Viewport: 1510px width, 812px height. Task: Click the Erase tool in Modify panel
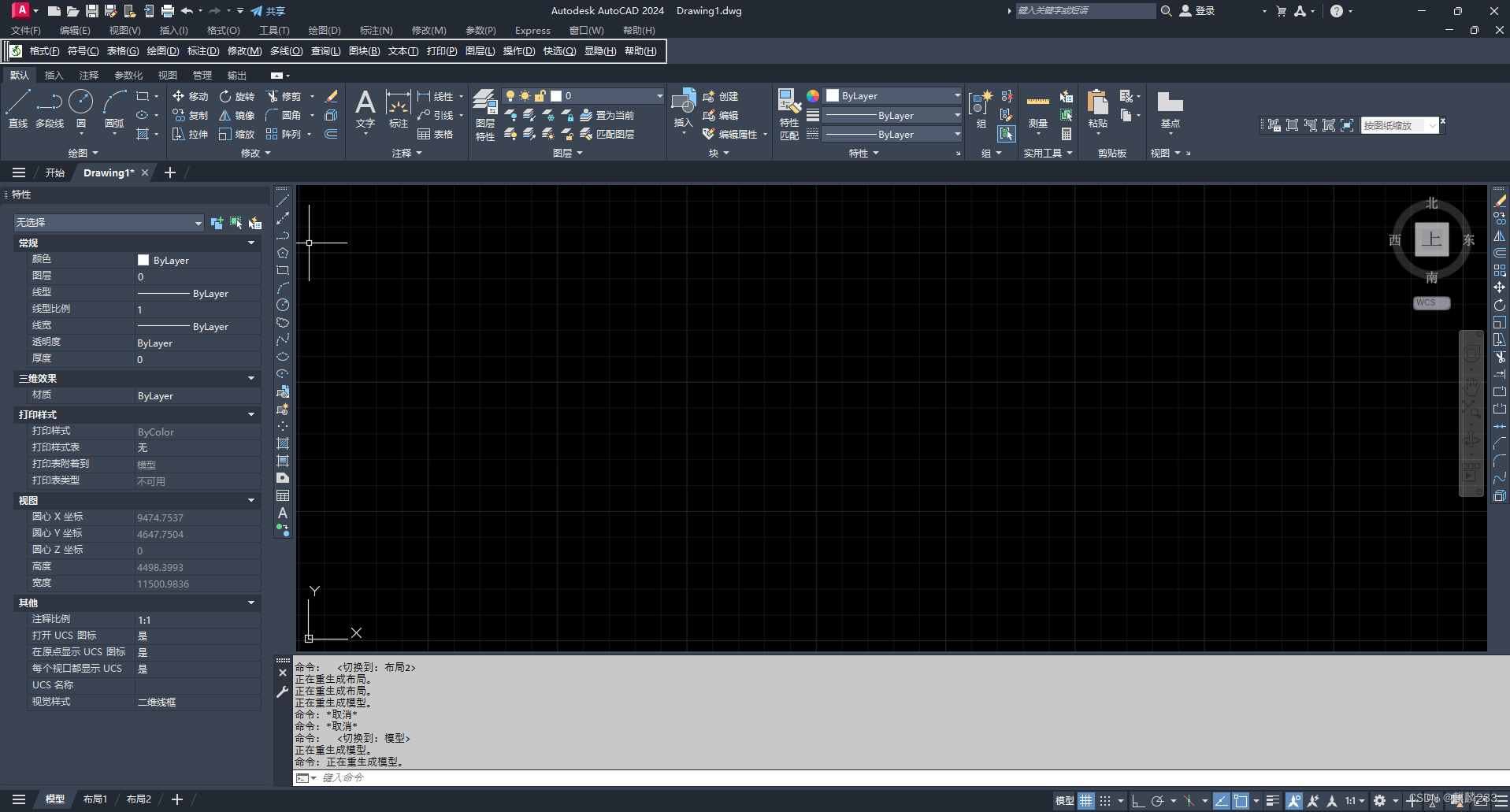[x=332, y=96]
